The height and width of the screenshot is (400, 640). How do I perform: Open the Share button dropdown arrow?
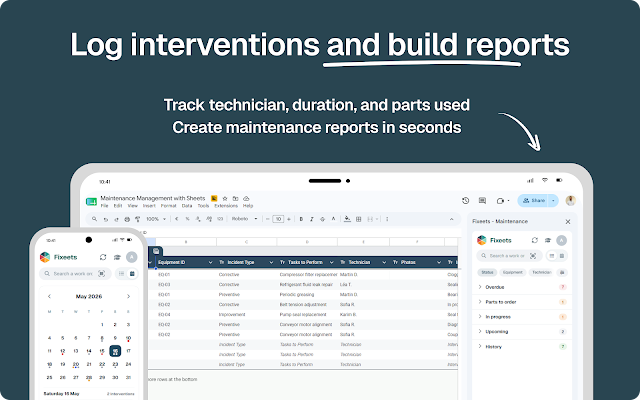[x=553, y=200]
